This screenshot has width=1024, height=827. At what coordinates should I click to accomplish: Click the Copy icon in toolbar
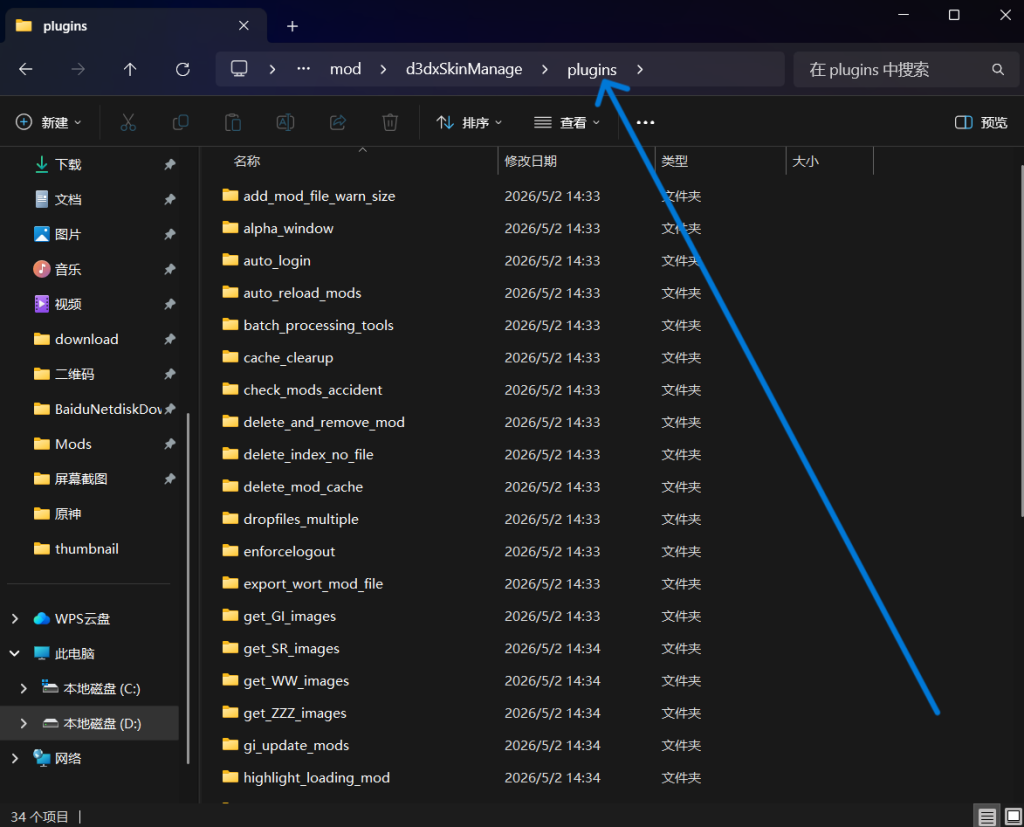180,122
